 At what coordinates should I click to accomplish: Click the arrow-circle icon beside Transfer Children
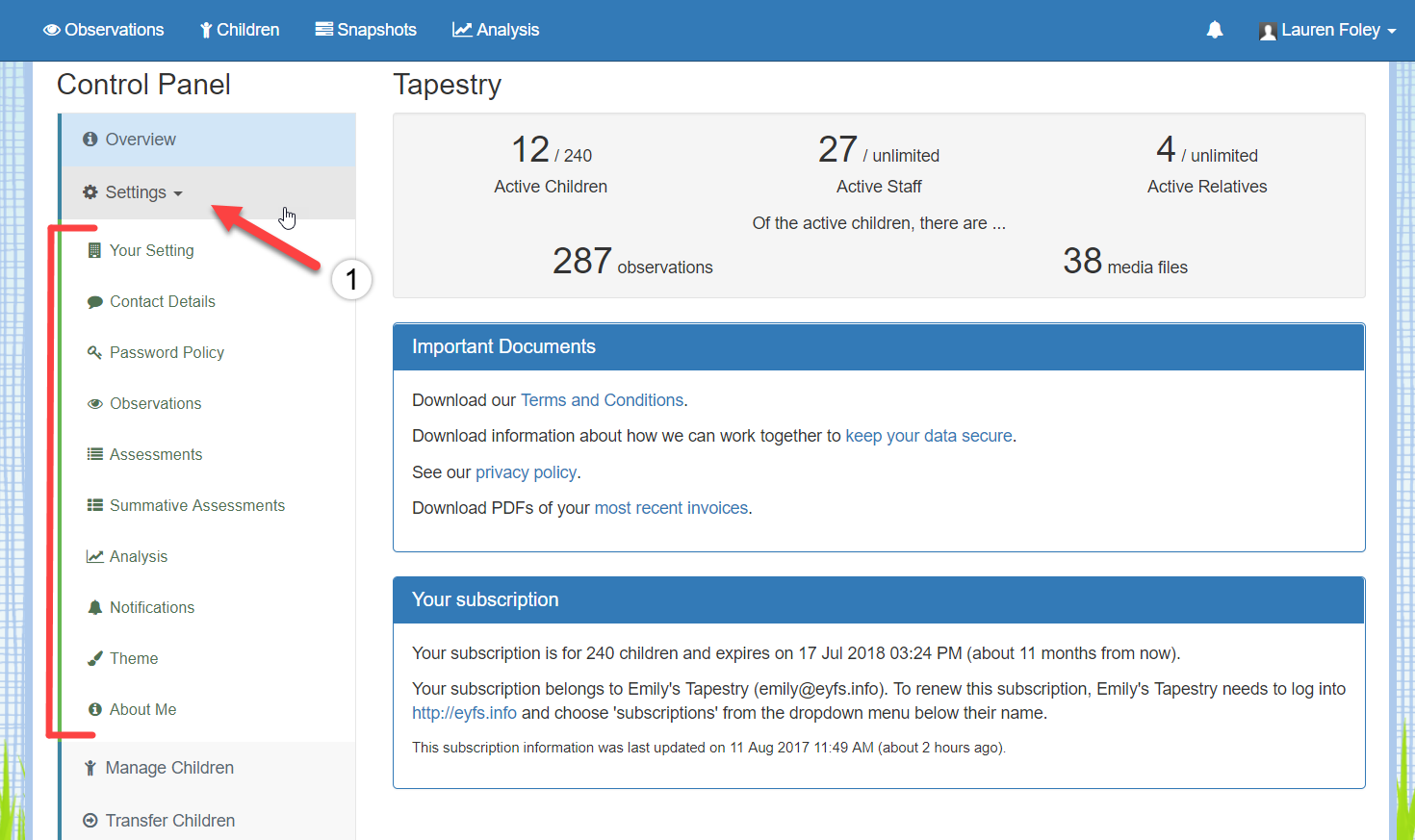[x=90, y=821]
